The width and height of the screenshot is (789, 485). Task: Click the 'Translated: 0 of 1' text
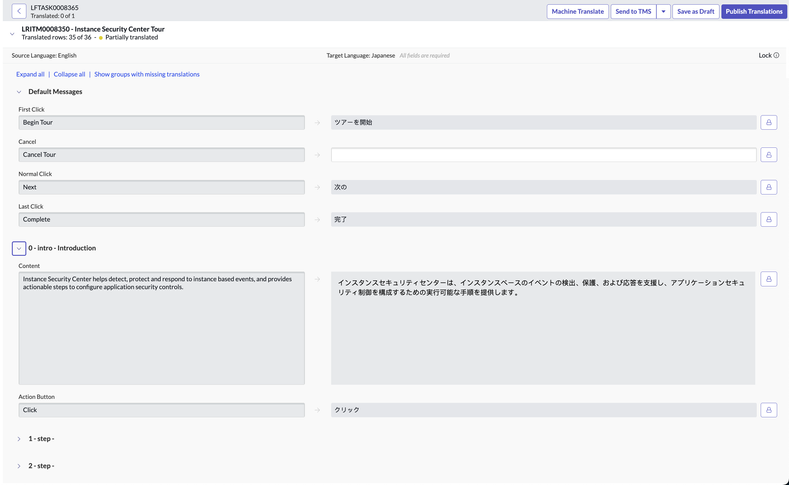[x=52, y=16]
